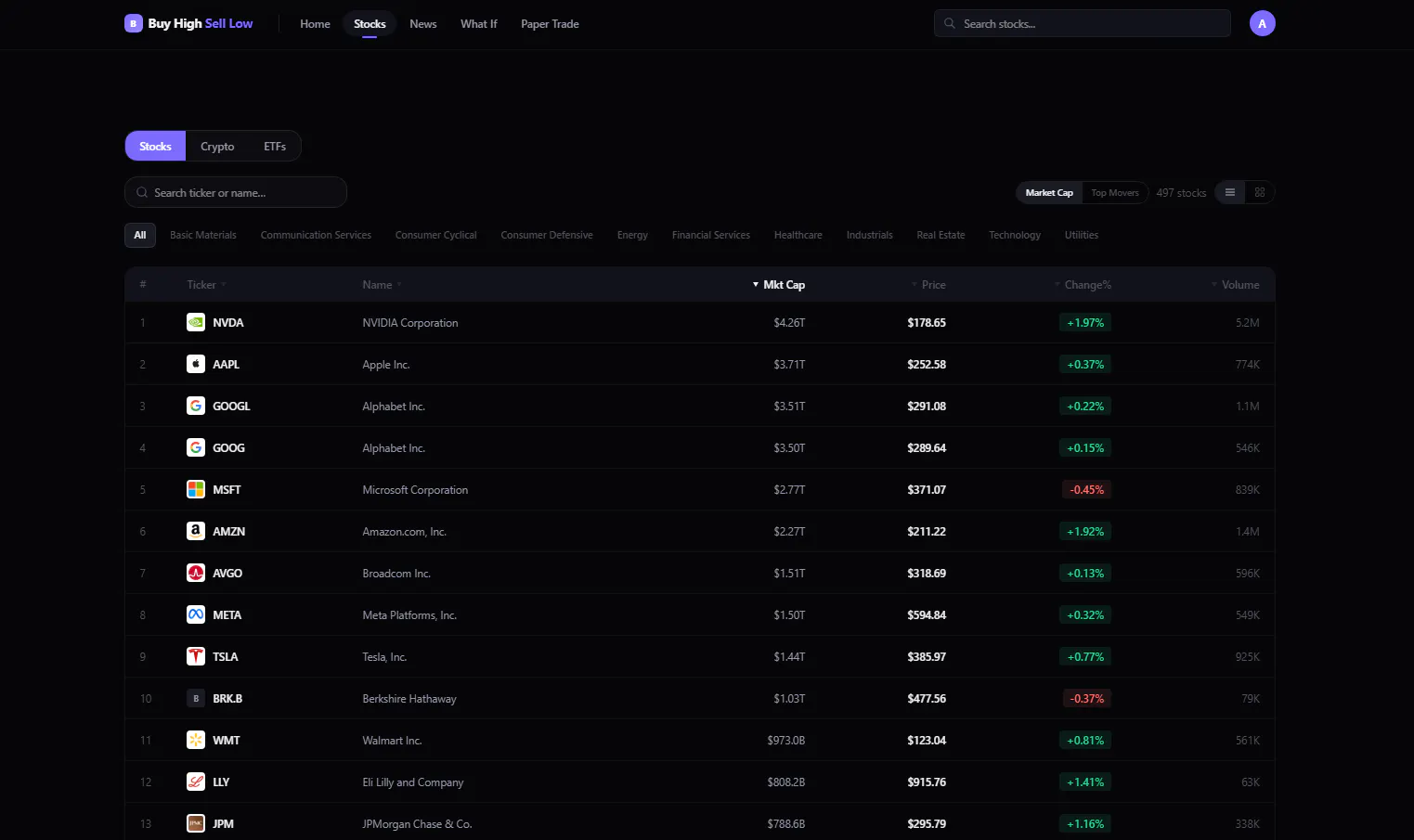Click Amazon.com, Inc. company name

point(405,532)
